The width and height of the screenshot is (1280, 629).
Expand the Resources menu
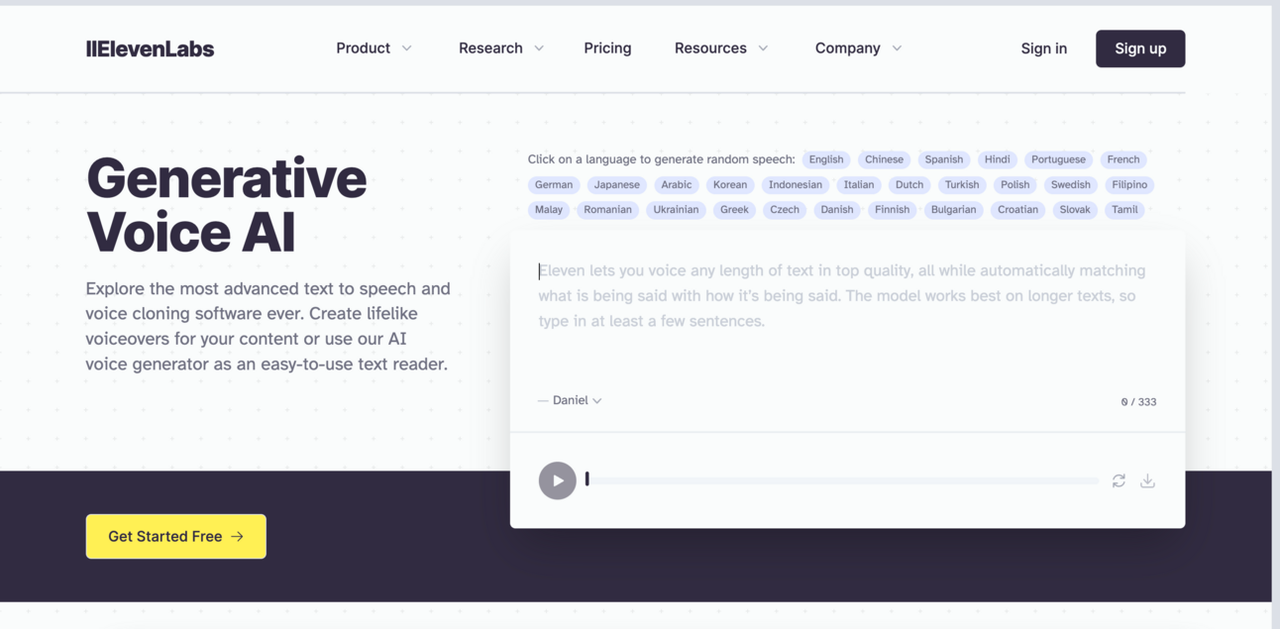coord(721,48)
